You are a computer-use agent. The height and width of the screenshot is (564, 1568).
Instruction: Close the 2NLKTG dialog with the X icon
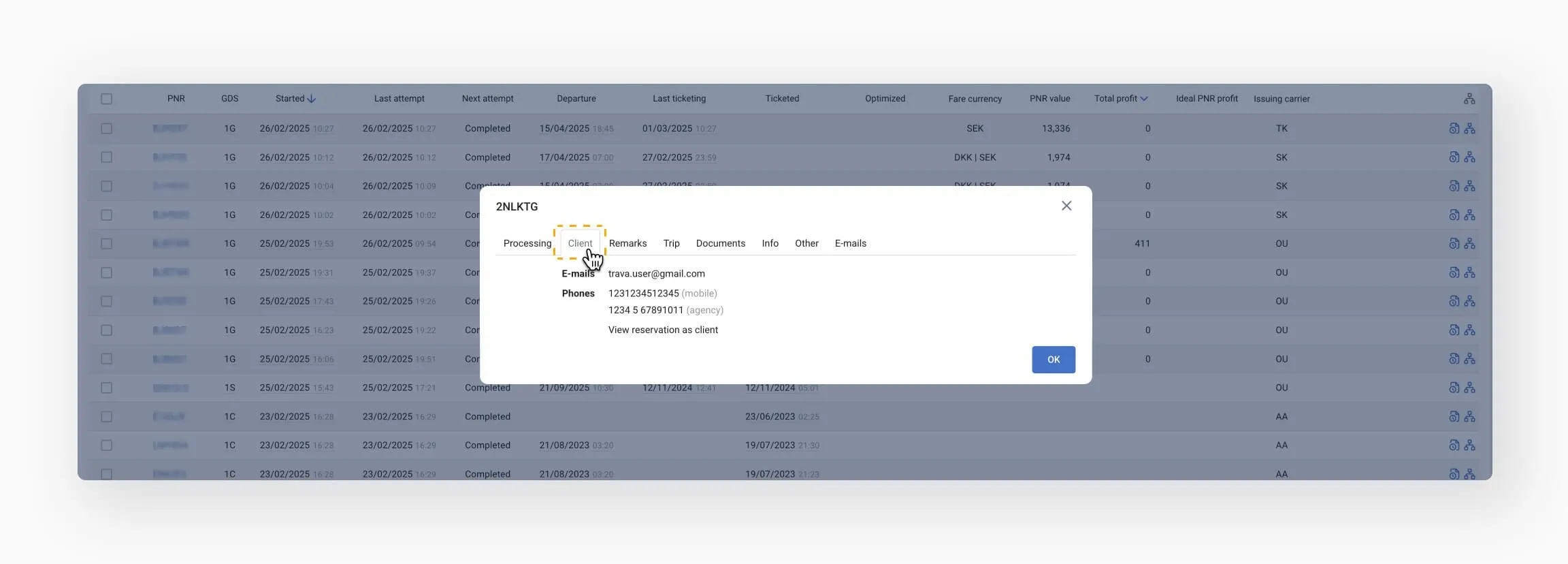click(x=1066, y=206)
